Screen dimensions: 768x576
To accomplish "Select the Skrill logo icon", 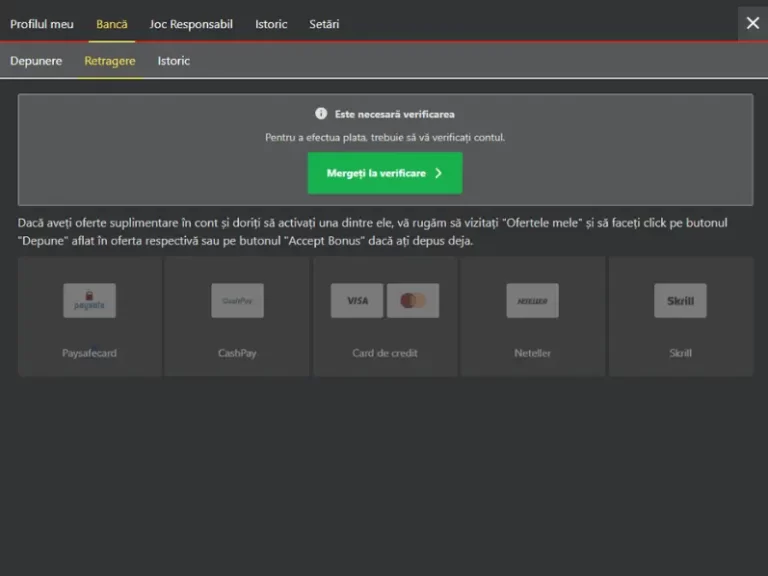I will (x=680, y=300).
